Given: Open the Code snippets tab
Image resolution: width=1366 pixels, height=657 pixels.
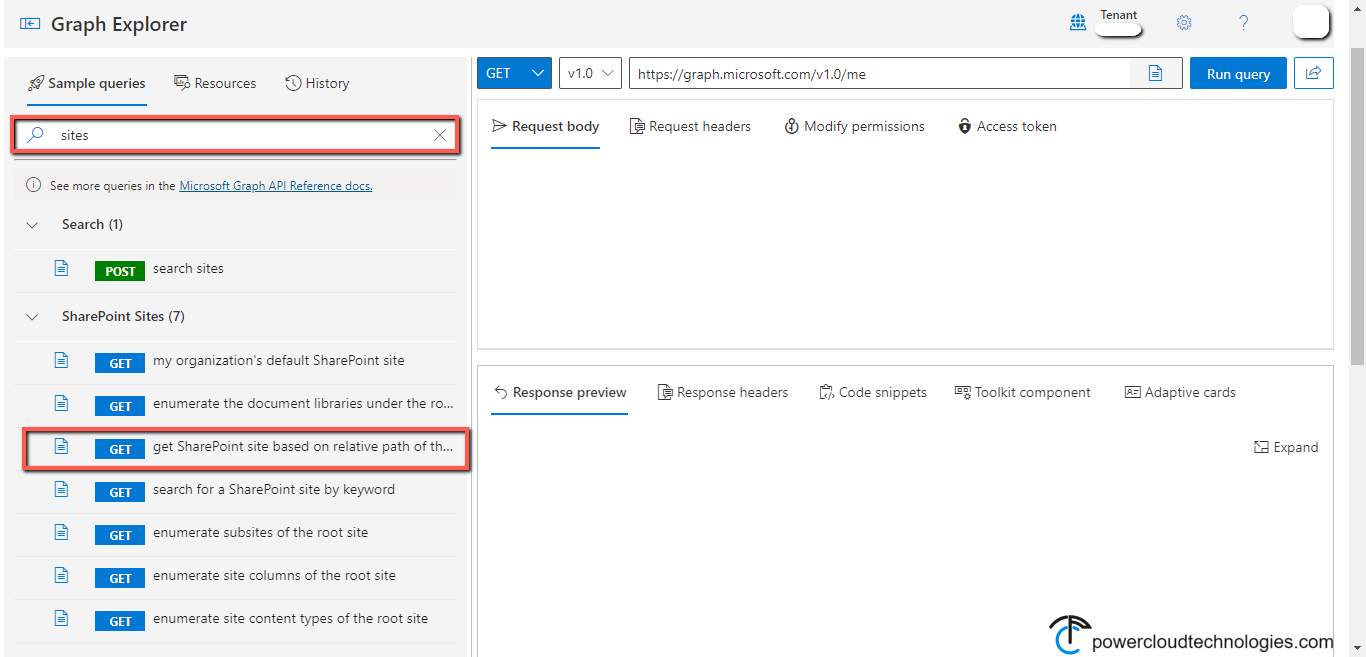Looking at the screenshot, I should pyautogui.click(x=872, y=392).
